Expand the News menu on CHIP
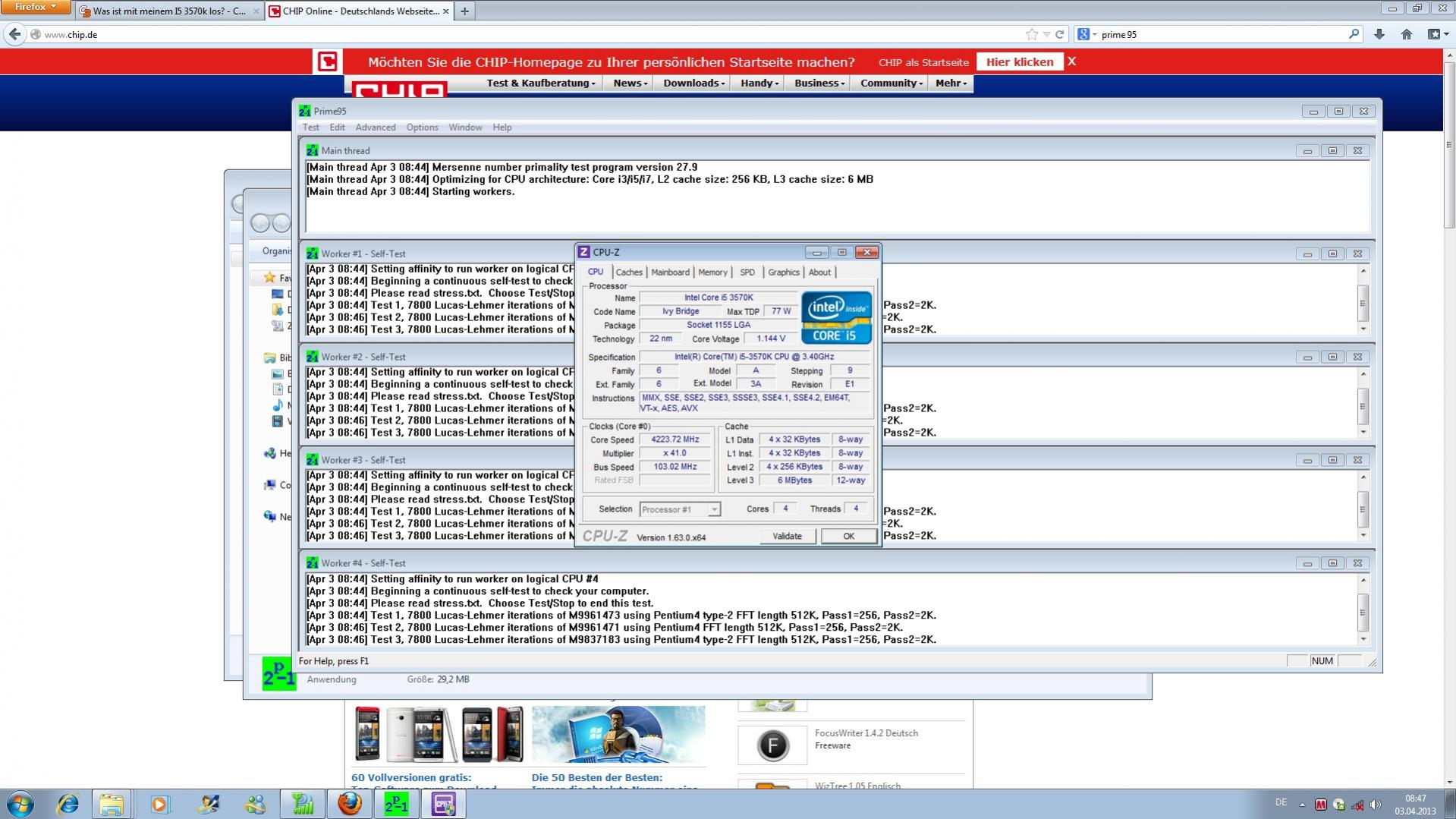1456x819 pixels. coord(631,83)
